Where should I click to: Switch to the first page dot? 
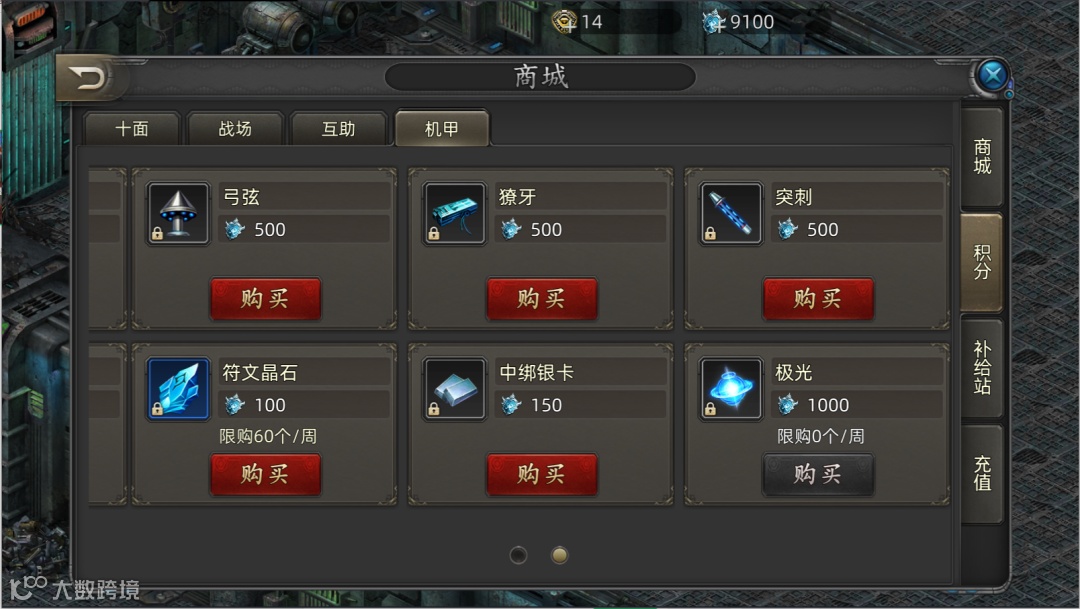pyautogui.click(x=519, y=555)
